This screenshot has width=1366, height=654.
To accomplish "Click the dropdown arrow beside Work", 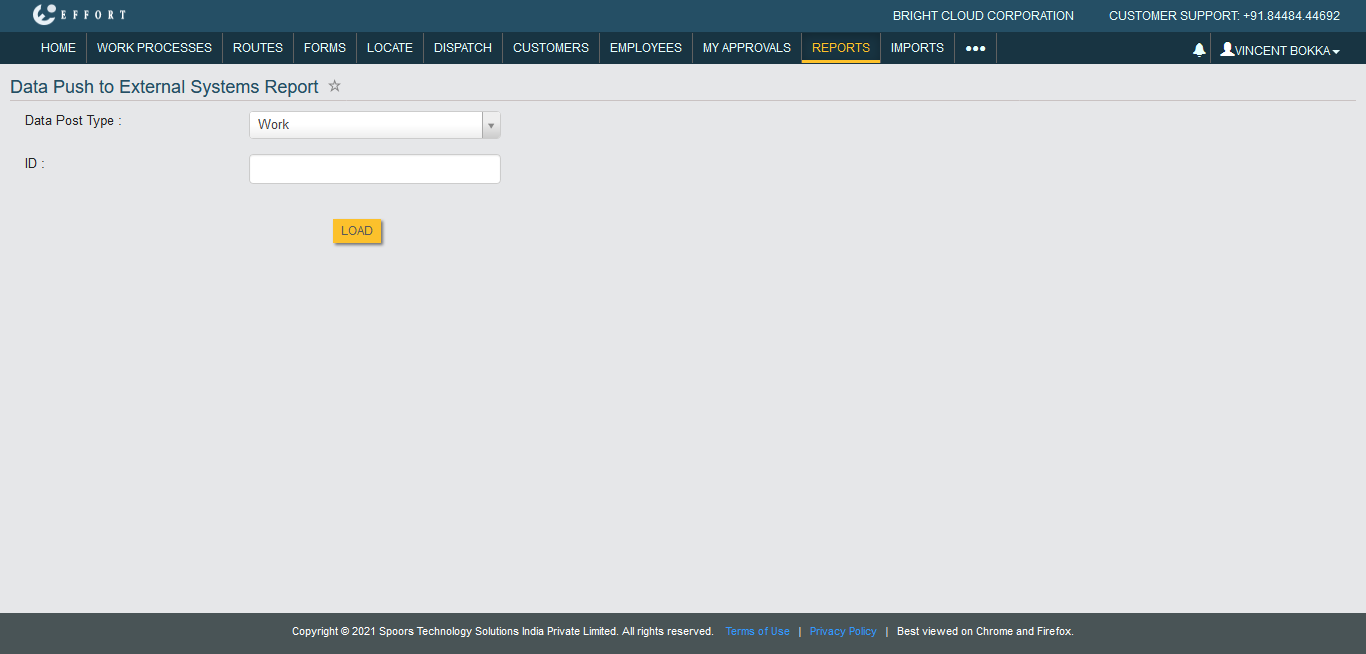I will pos(491,125).
